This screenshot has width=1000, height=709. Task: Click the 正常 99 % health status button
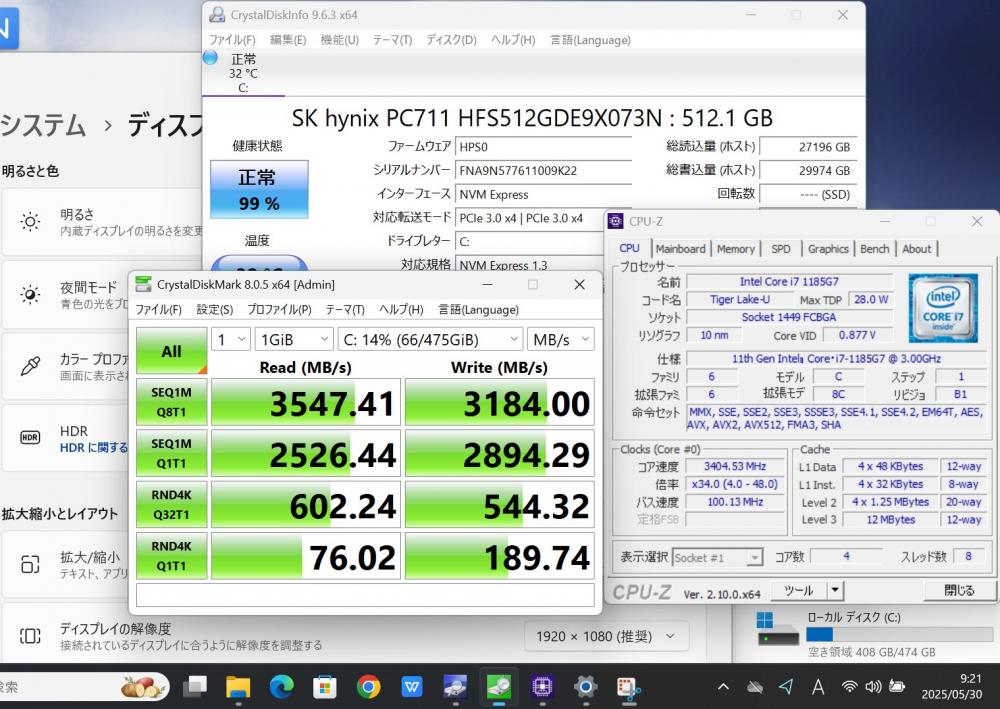[259, 189]
